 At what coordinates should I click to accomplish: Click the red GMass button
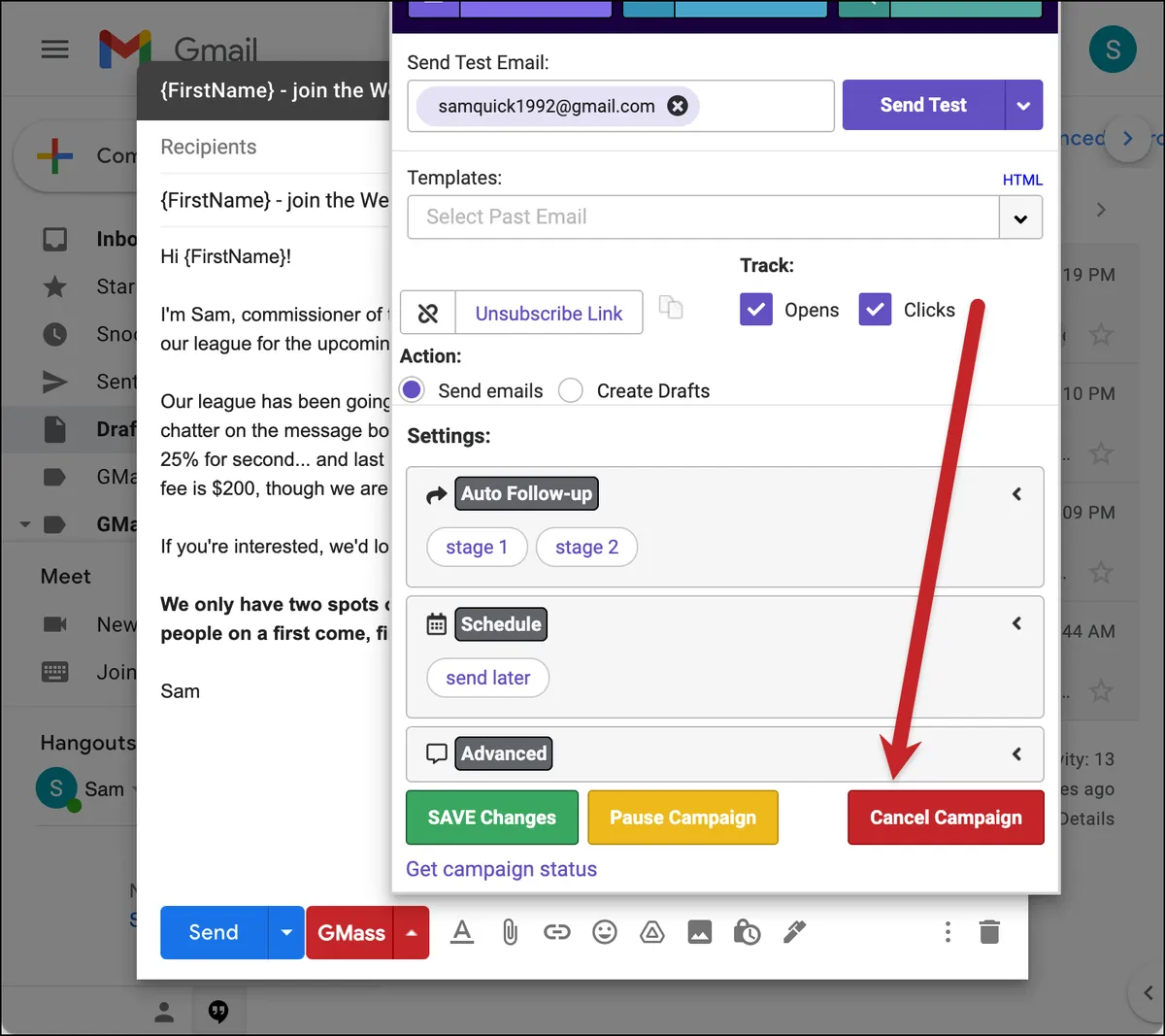coord(350,932)
